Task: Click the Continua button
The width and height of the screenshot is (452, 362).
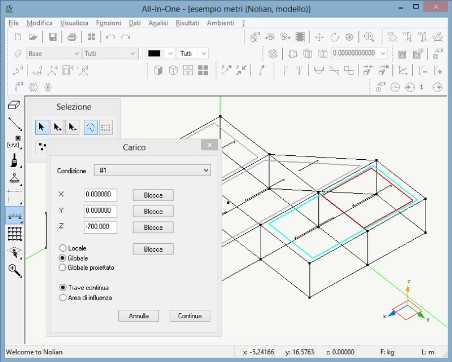Action: tap(190, 316)
